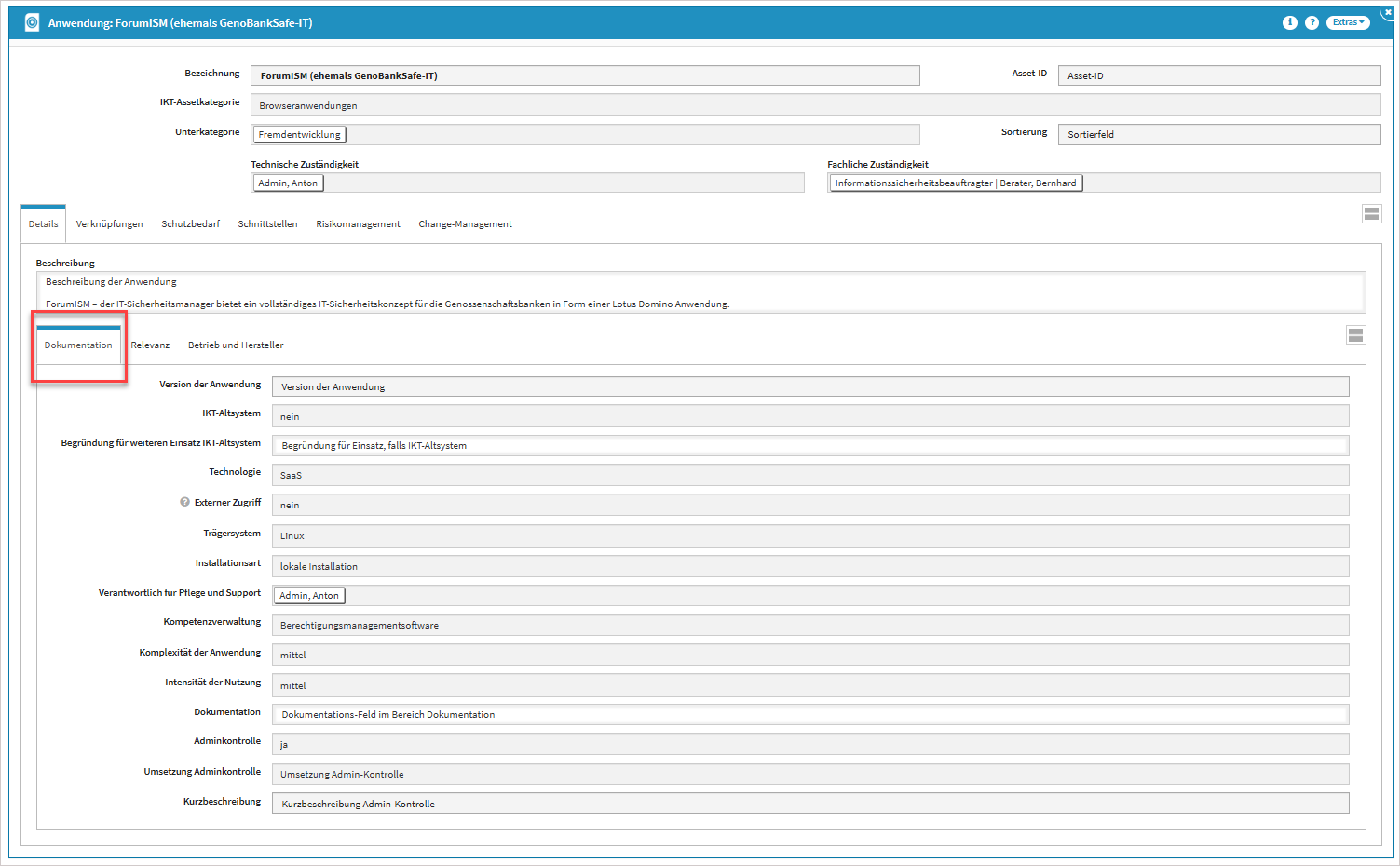Open the Schutzbedarf tab
The image size is (1400, 866).
pos(191,224)
